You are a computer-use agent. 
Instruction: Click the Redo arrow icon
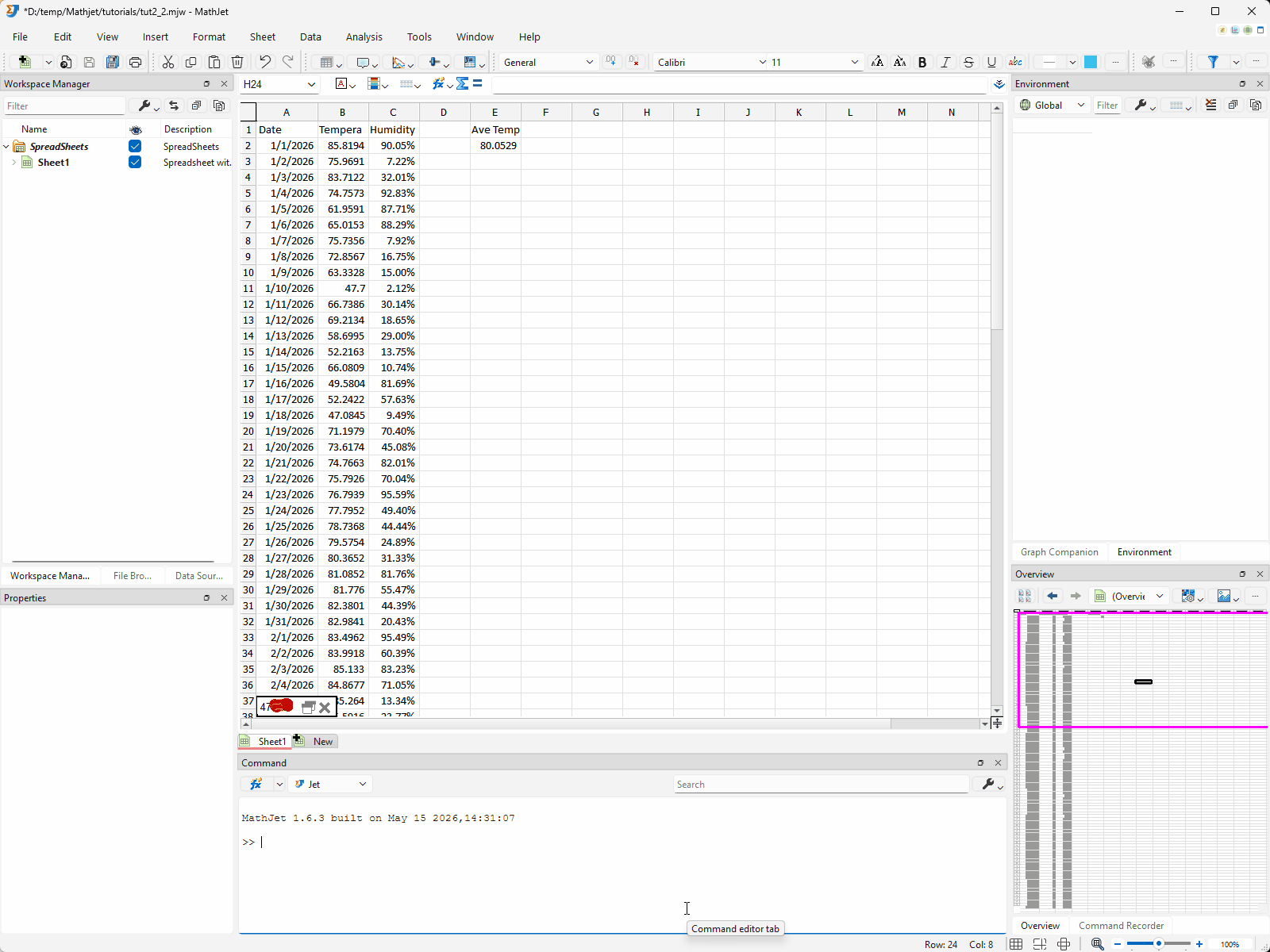pos(288,62)
